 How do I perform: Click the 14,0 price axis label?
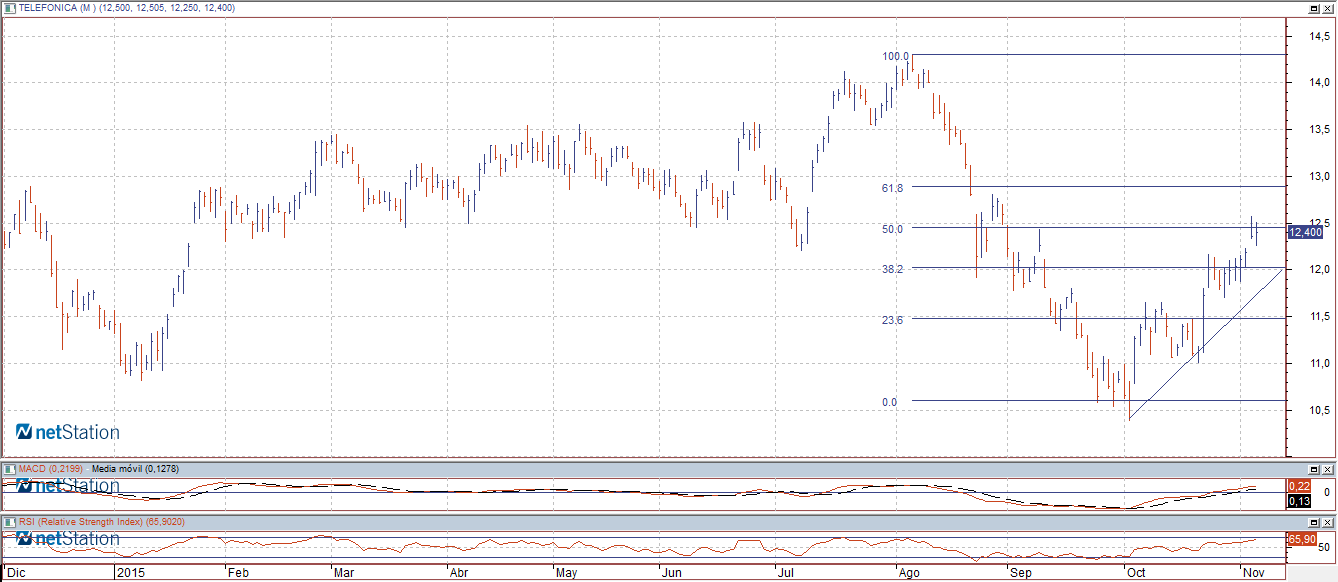point(1320,83)
